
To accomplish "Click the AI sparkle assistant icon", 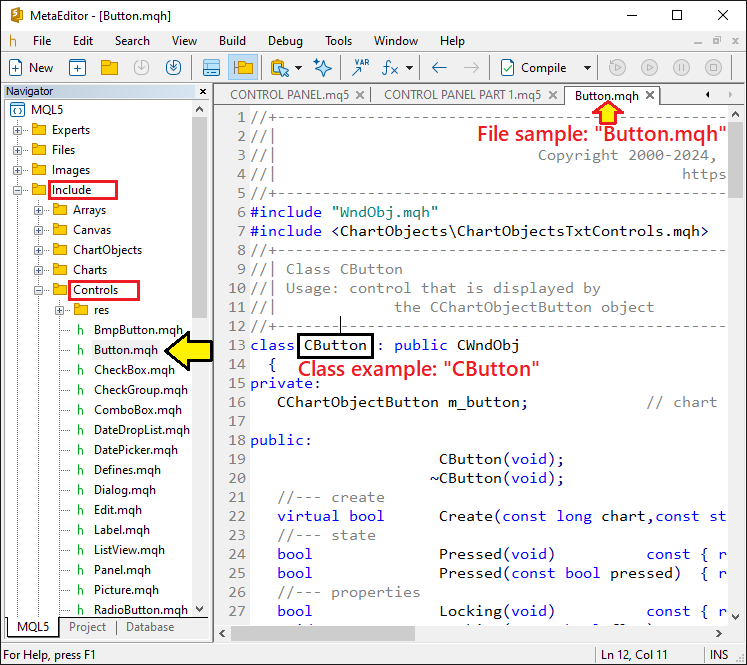I will pyautogui.click(x=323, y=68).
